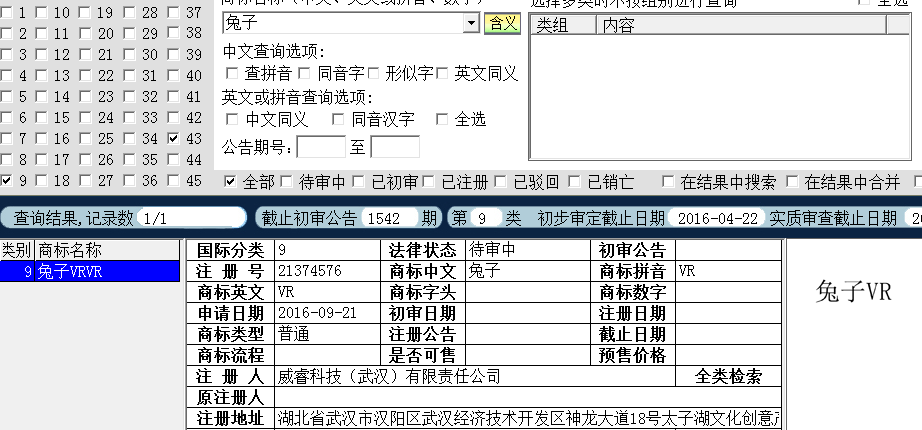Click the 1542 announcement issue field

pos(388,219)
